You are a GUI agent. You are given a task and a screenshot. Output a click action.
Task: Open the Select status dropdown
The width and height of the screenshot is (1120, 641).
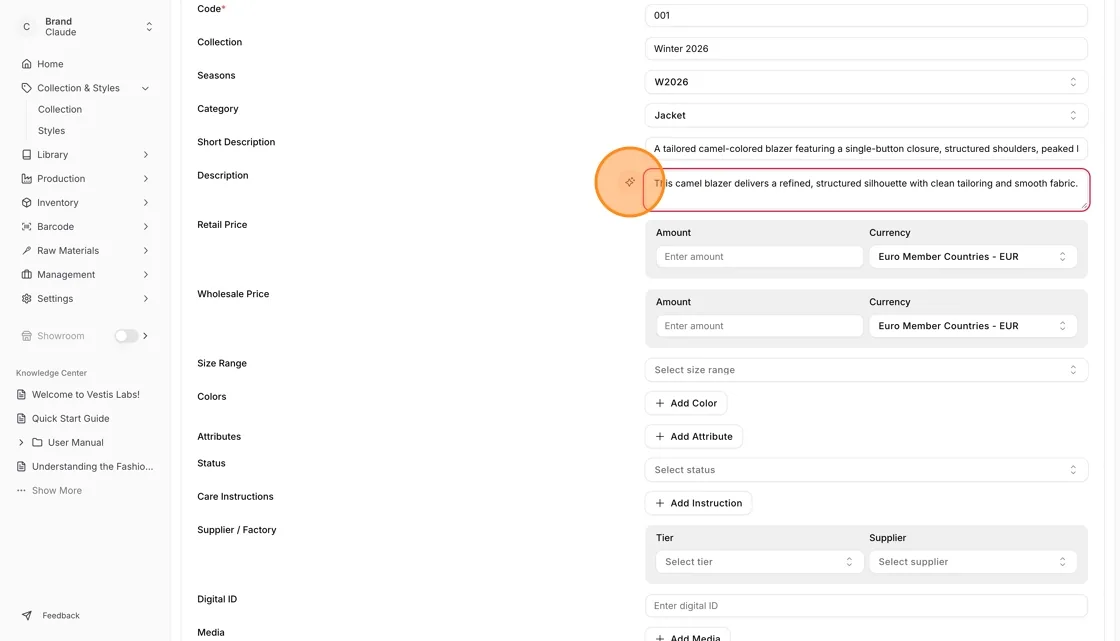pyautogui.click(x=866, y=469)
